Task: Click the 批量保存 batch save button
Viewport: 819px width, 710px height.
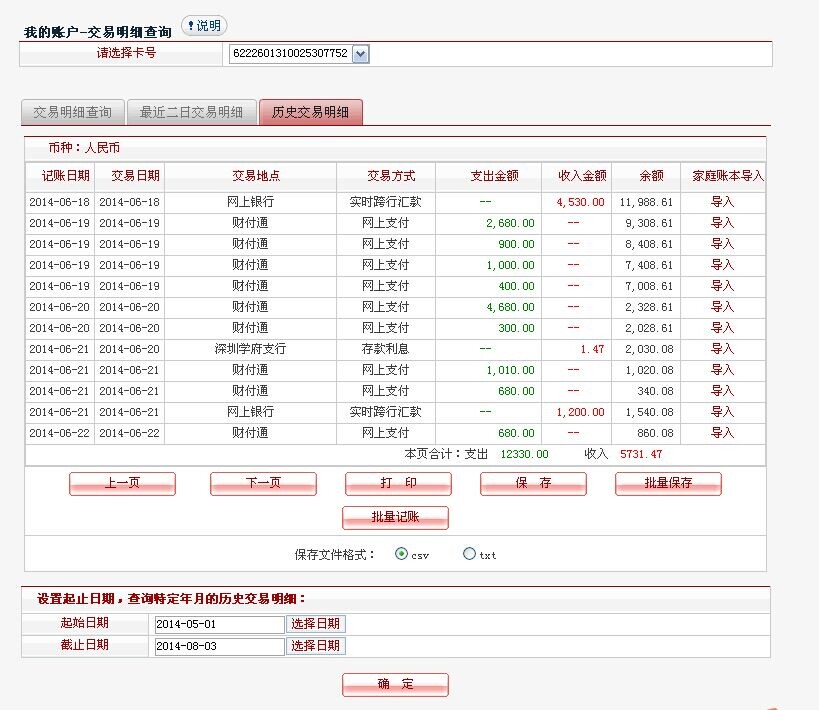Action: point(668,483)
